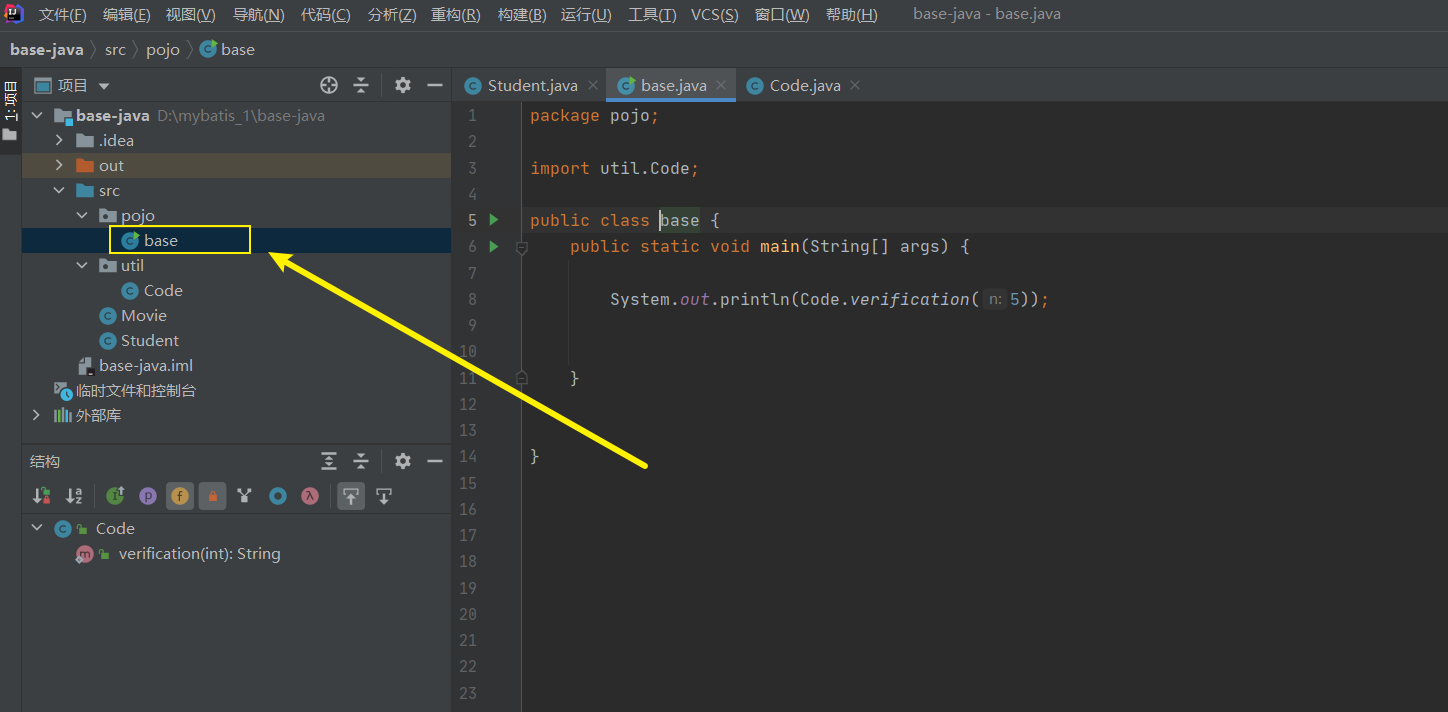Image resolution: width=1448 pixels, height=712 pixels.
Task: Open the 项目 view dropdown arrow
Action: click(x=104, y=86)
